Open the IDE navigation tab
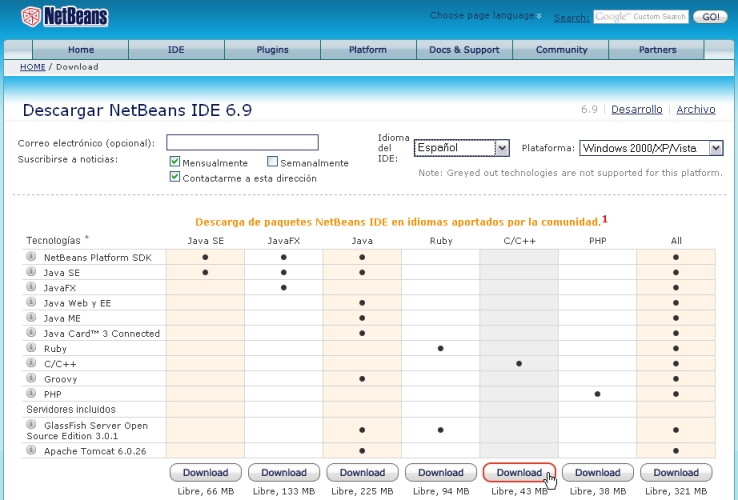The width and height of the screenshot is (738, 500). [176, 49]
